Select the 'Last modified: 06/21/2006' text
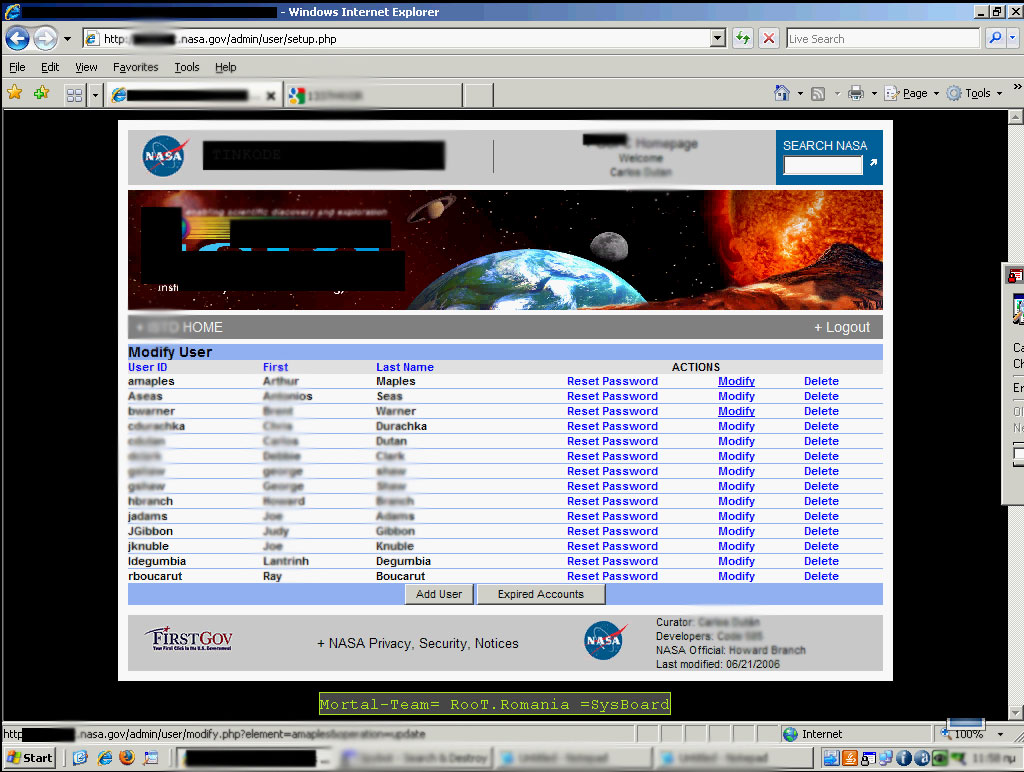Image resolution: width=1024 pixels, height=772 pixels. click(718, 664)
